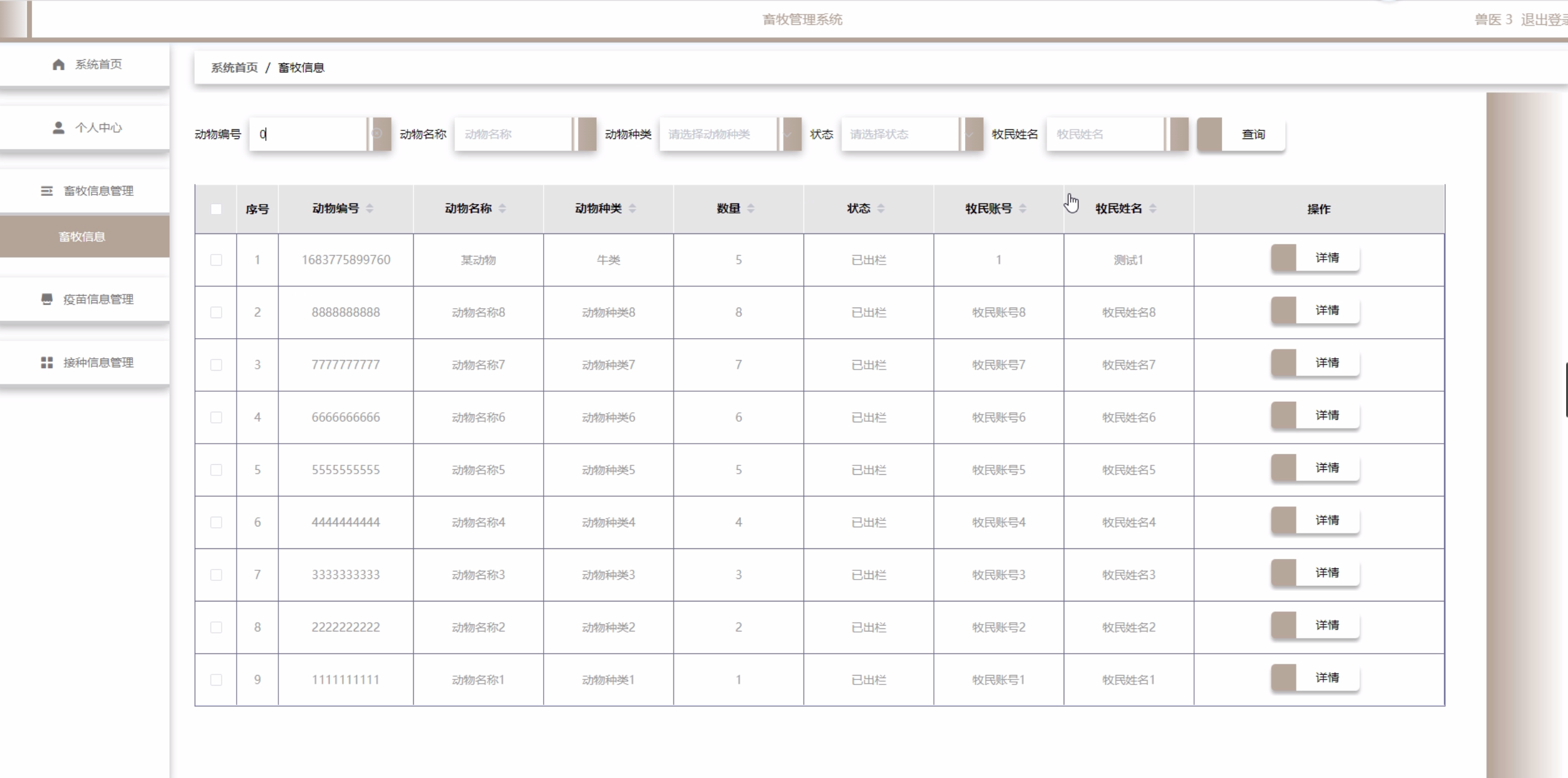Open the 动物种类 dropdown filter

(x=718, y=134)
